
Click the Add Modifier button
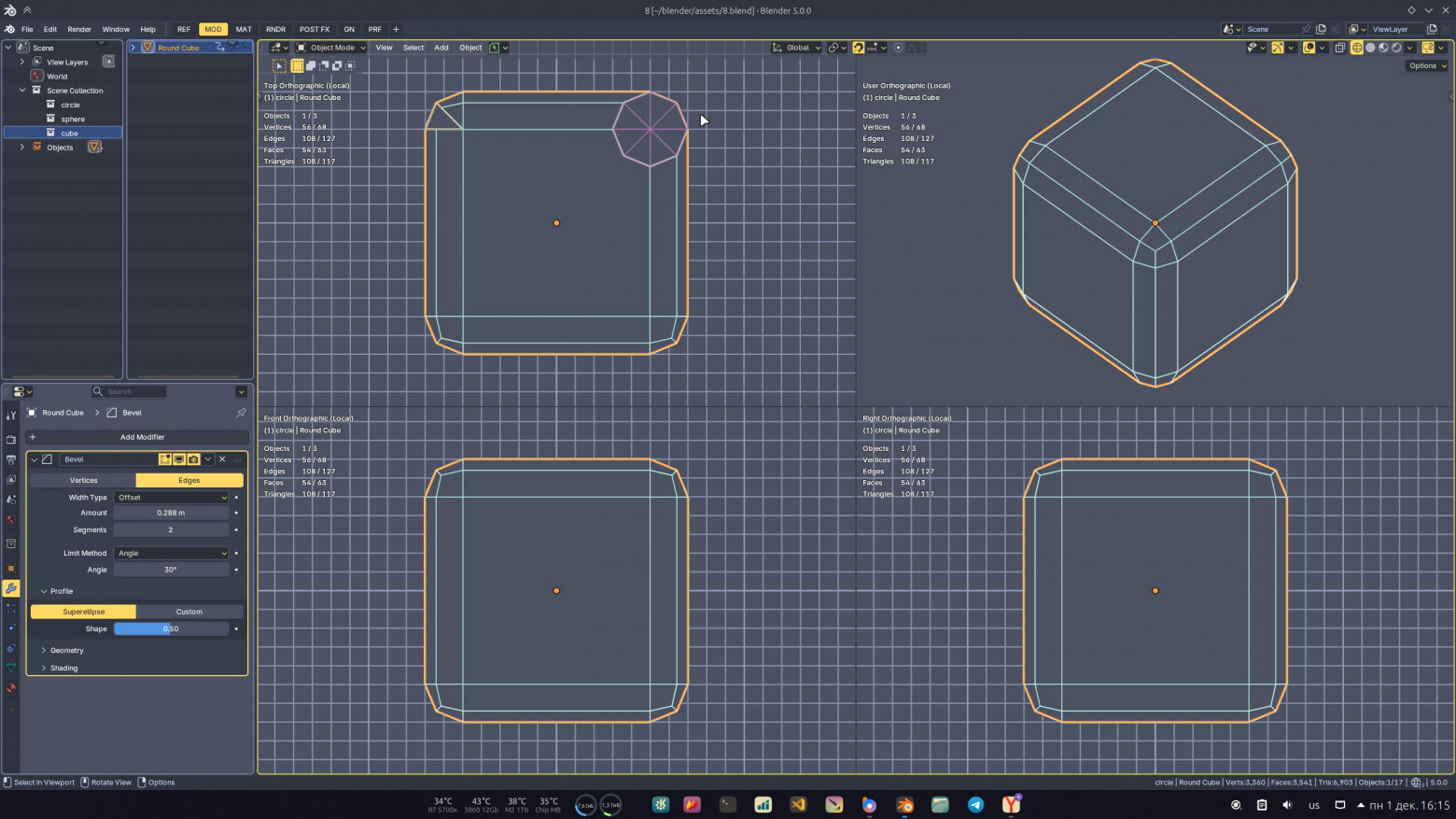point(142,437)
